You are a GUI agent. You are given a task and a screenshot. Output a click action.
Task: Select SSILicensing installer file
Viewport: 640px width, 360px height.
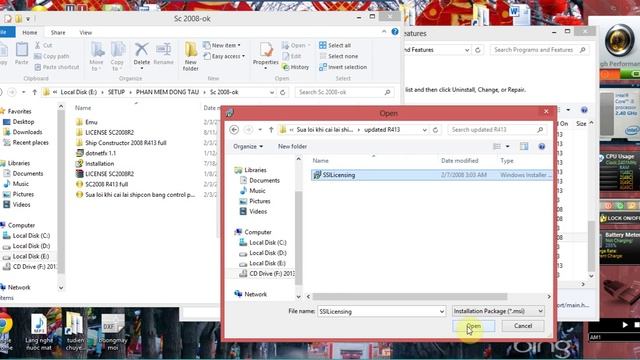click(x=431, y=175)
